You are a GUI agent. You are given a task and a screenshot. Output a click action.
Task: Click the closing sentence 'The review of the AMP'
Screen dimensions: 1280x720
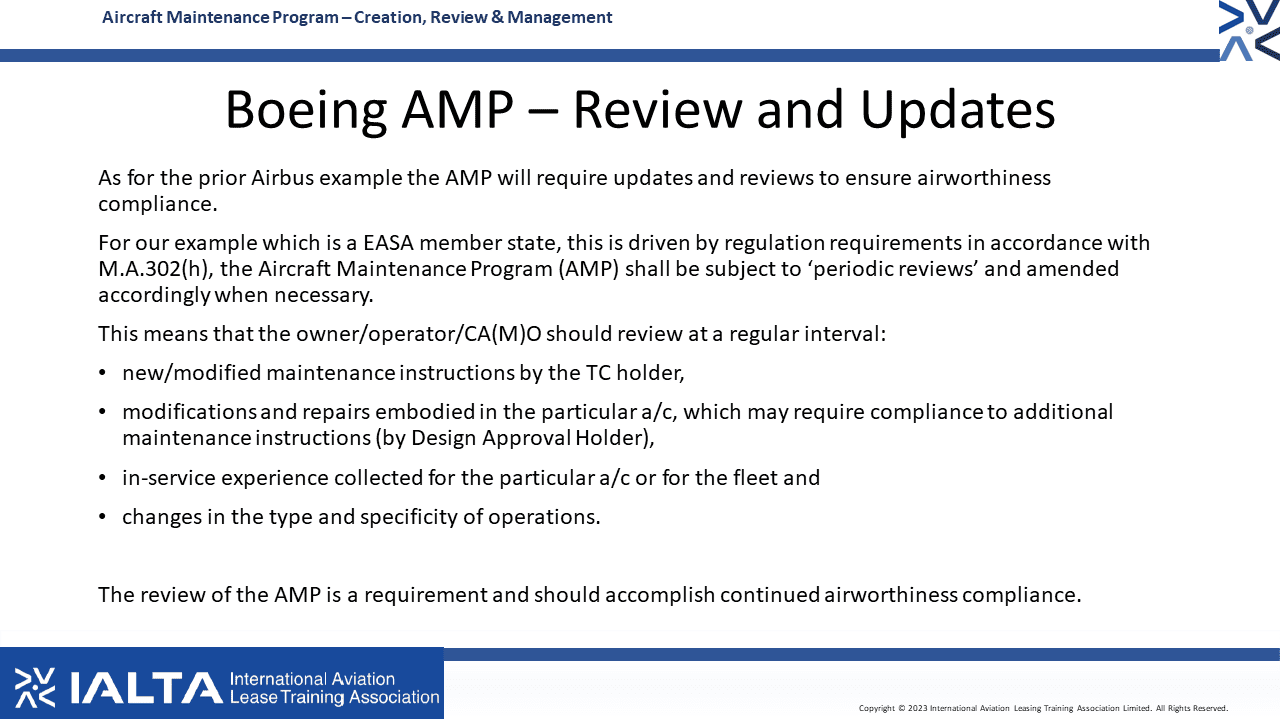coord(589,595)
